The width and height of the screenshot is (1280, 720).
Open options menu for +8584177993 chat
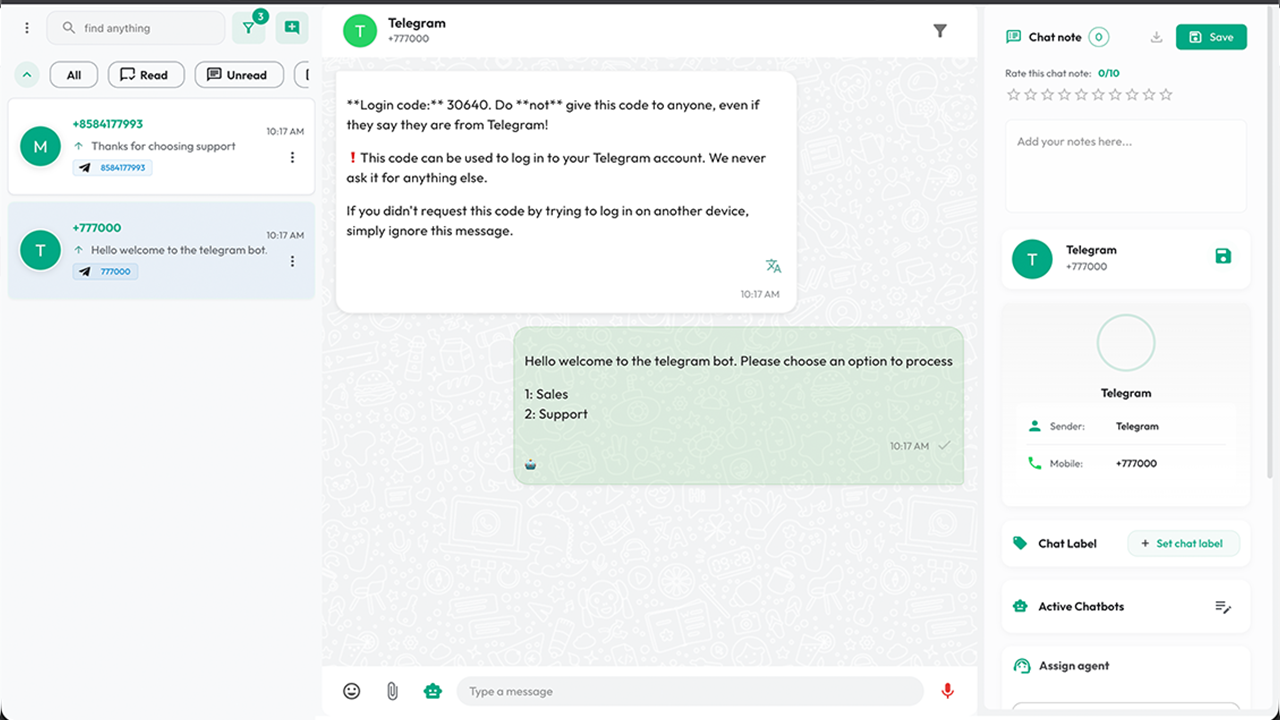292,157
